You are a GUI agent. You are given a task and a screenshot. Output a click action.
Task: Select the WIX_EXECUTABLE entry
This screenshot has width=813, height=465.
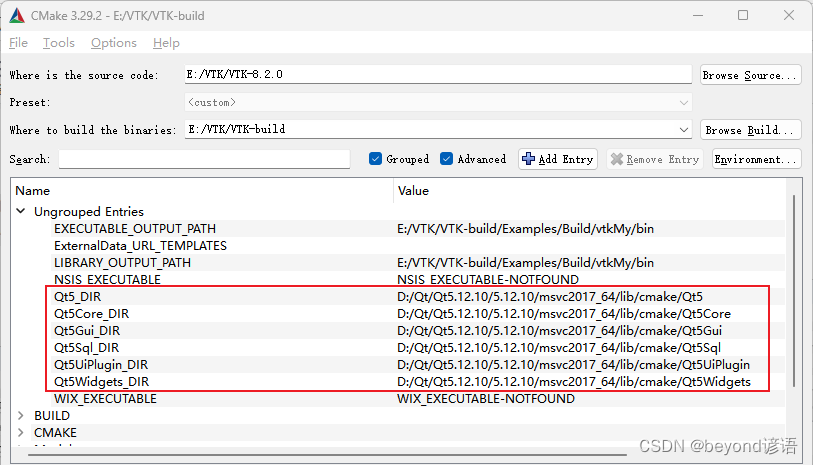[105, 399]
